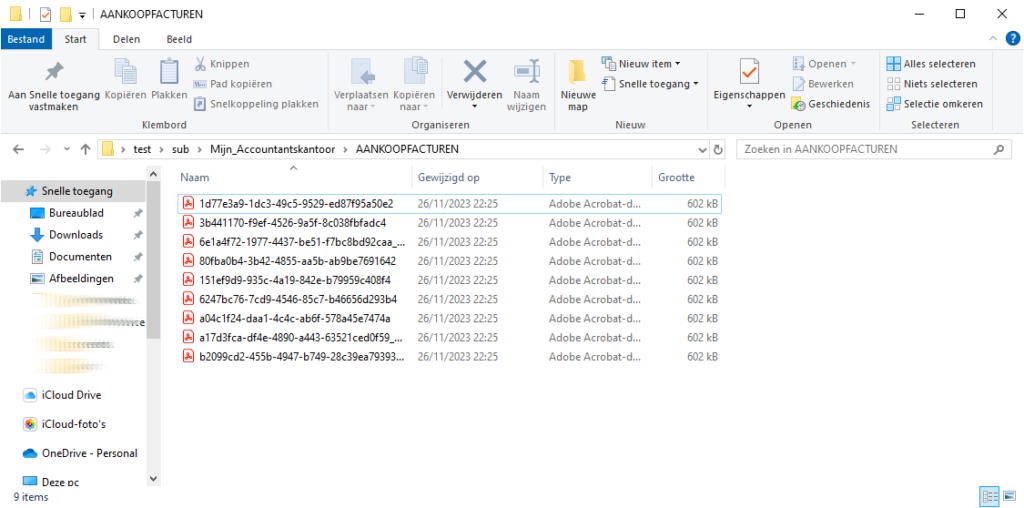Switch to details view icon in status bar
The image size is (1024, 508).
point(988,497)
